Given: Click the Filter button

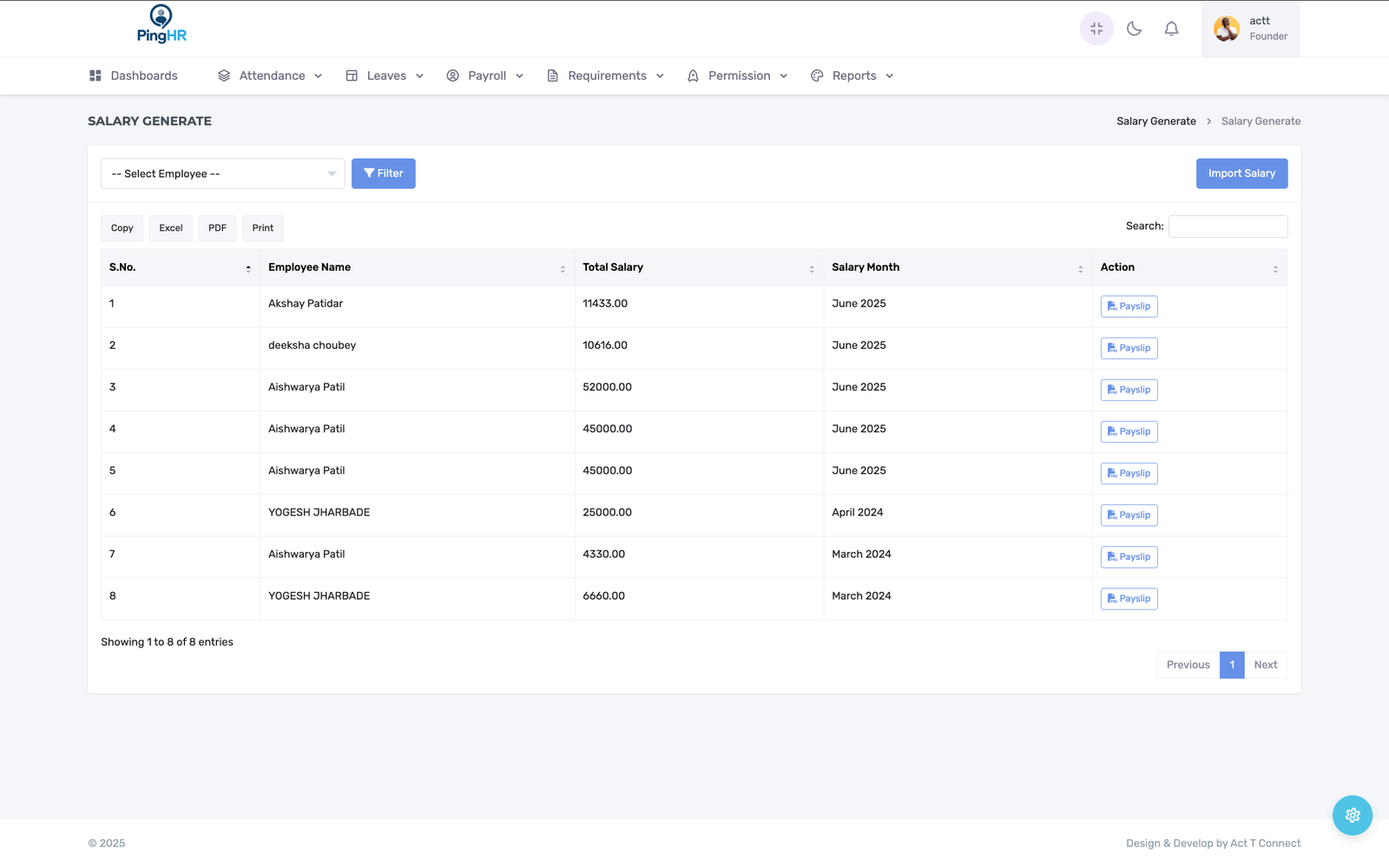Looking at the screenshot, I should [383, 174].
